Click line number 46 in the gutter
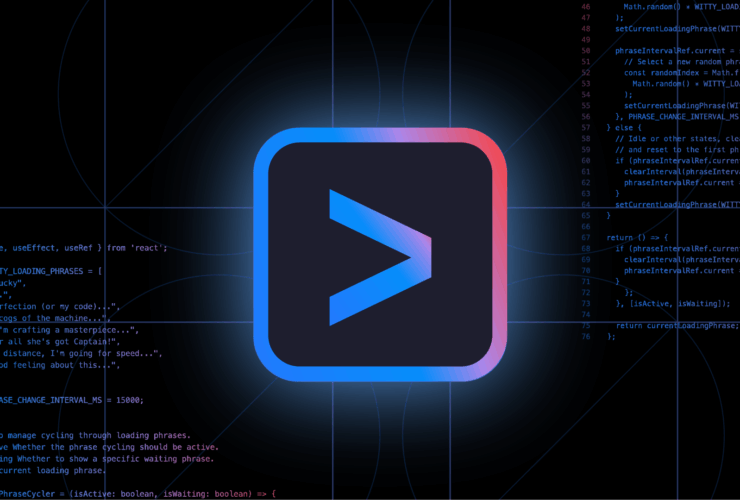This screenshot has height=500, width=740. tap(586, 7)
